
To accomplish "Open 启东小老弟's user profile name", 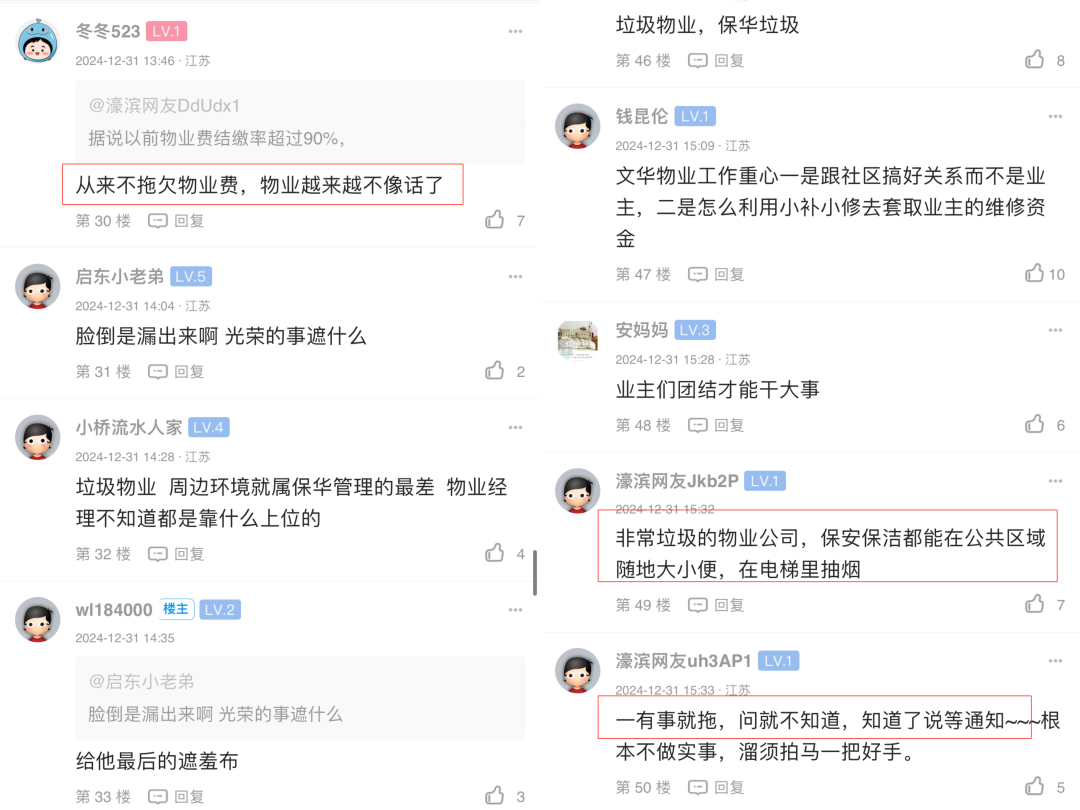I will tap(119, 276).
